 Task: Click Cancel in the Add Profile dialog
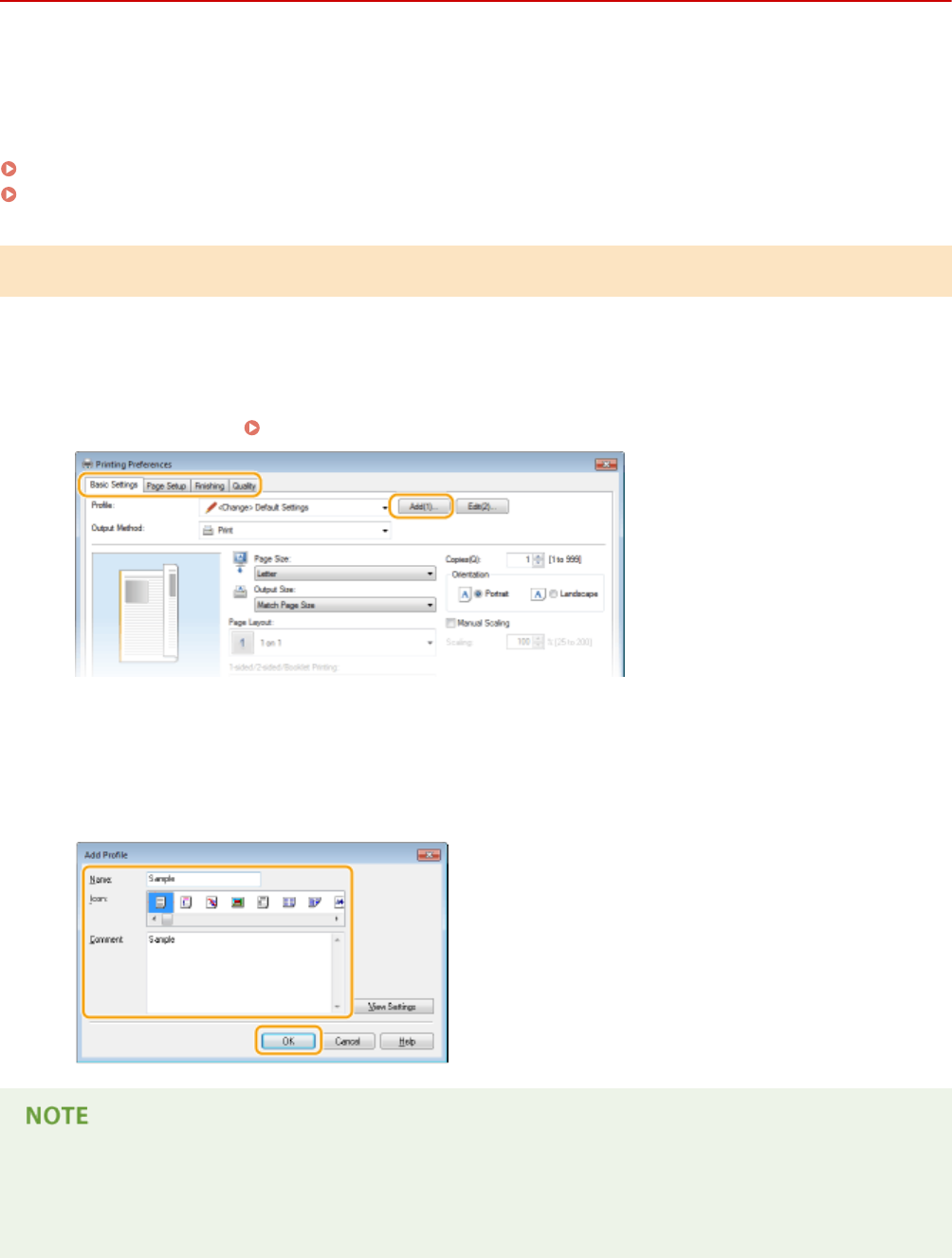[347, 1041]
